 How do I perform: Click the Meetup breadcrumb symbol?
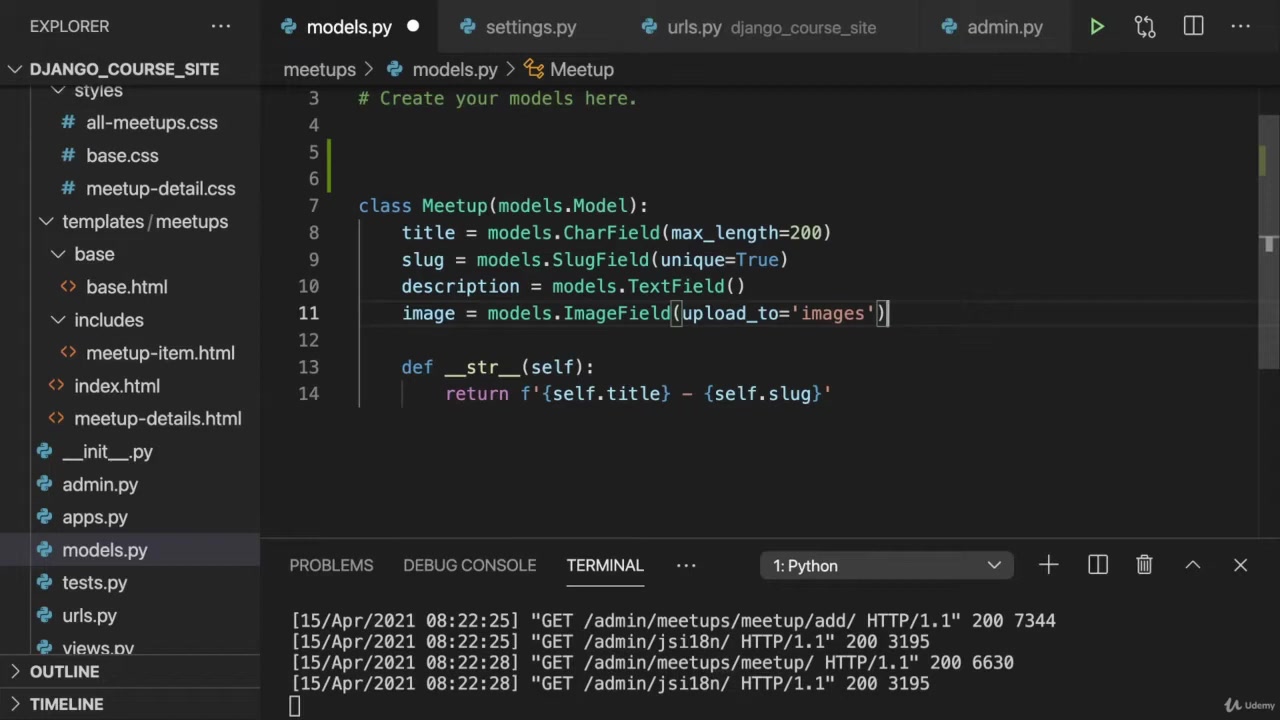[581, 70]
